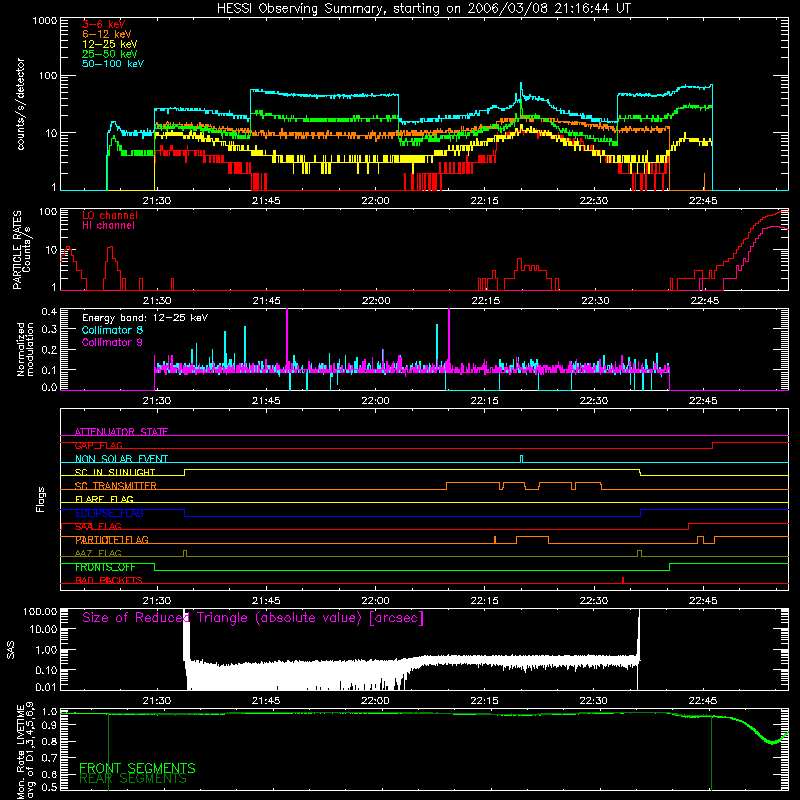Viewport: 800px width, 800px height.
Task: Click the GAP_FLAG label
Action: pos(98,445)
